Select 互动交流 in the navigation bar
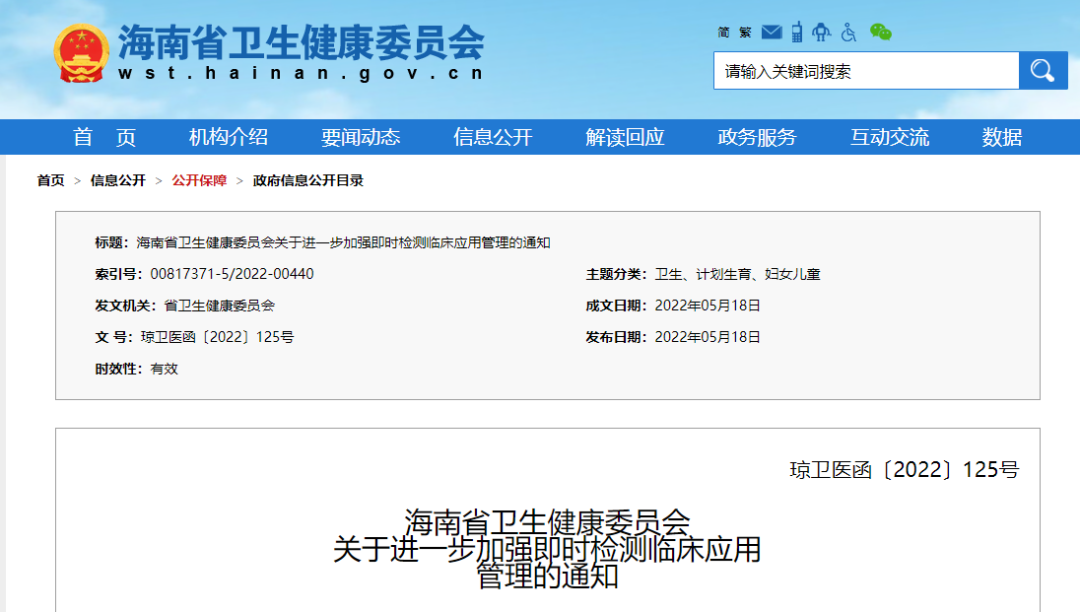This screenshot has width=1080, height=612. click(889, 138)
